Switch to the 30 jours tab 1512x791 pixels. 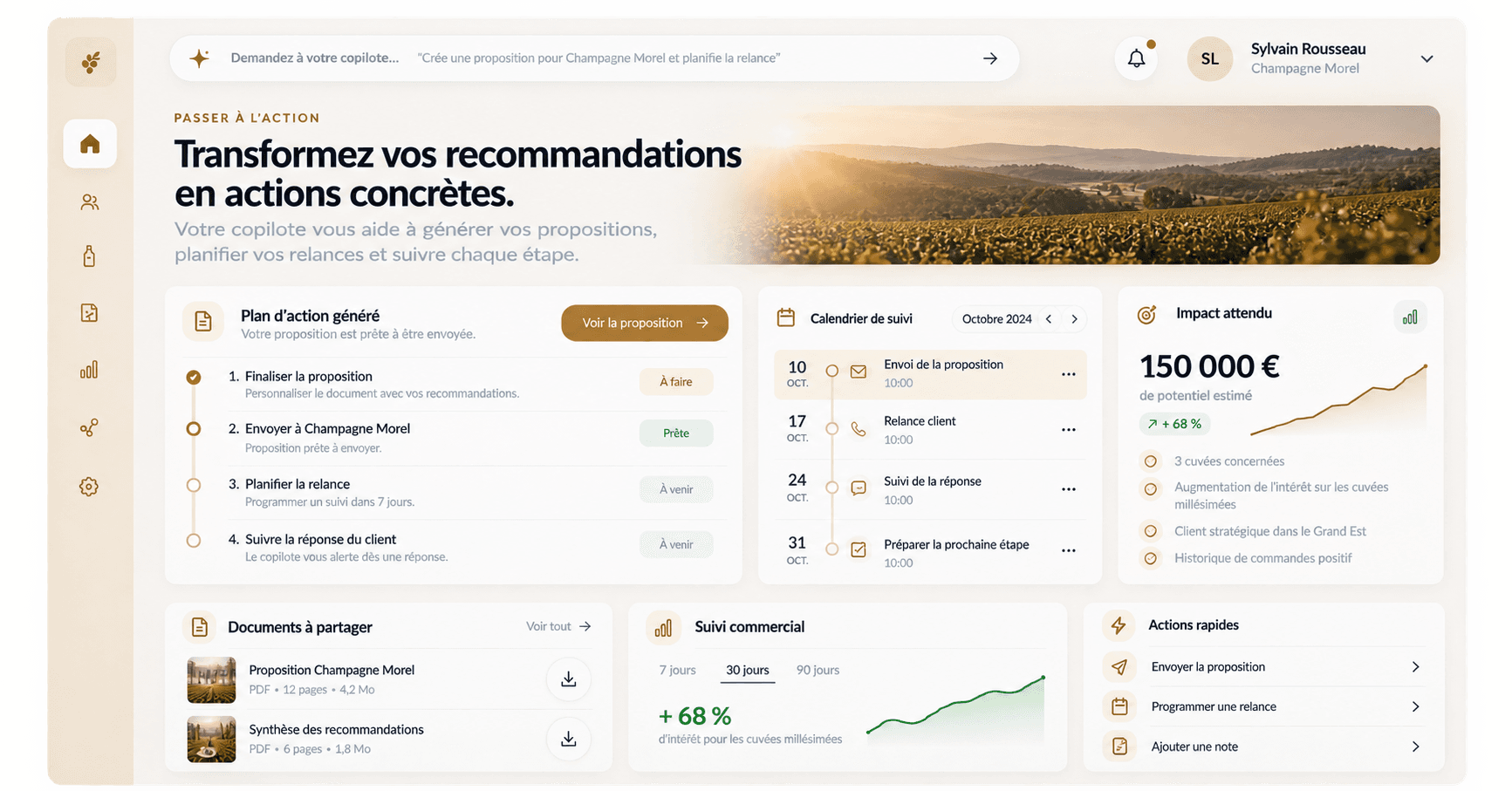click(x=748, y=670)
